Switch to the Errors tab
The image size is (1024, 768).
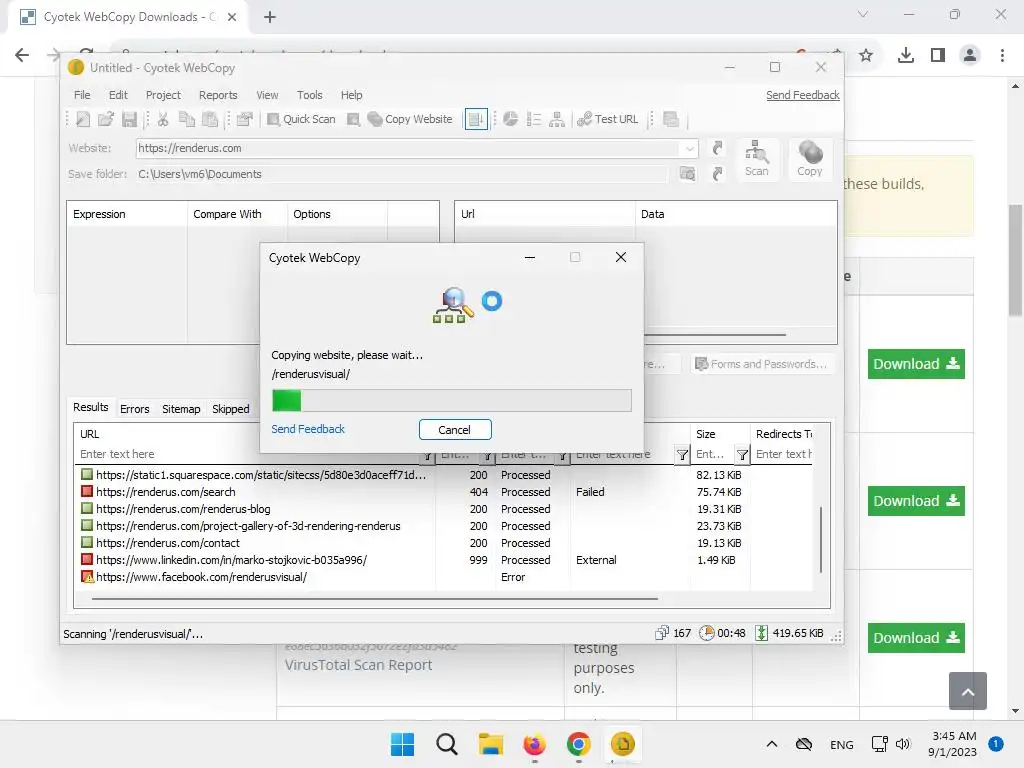coord(135,409)
